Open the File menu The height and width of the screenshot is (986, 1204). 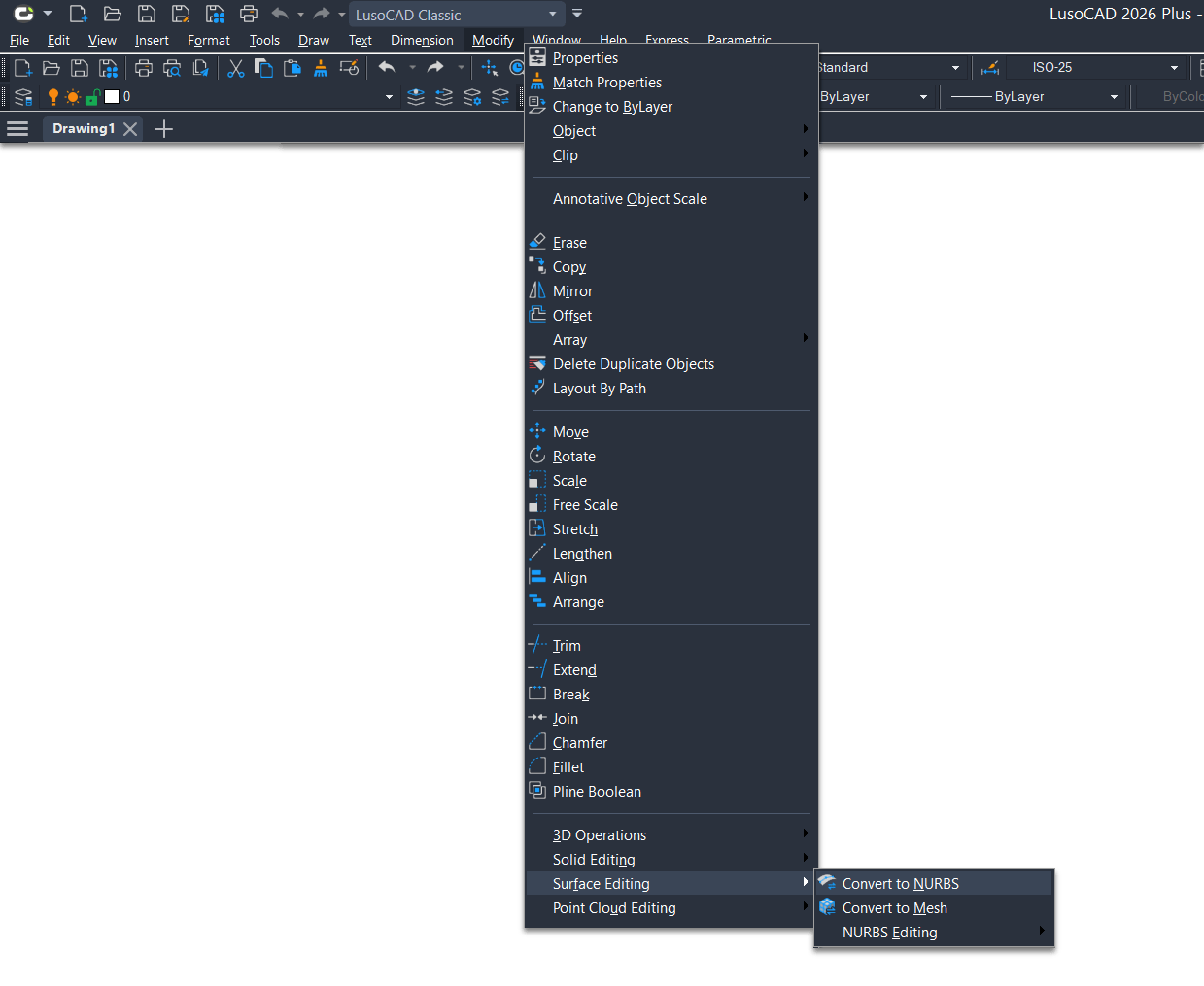(x=19, y=41)
